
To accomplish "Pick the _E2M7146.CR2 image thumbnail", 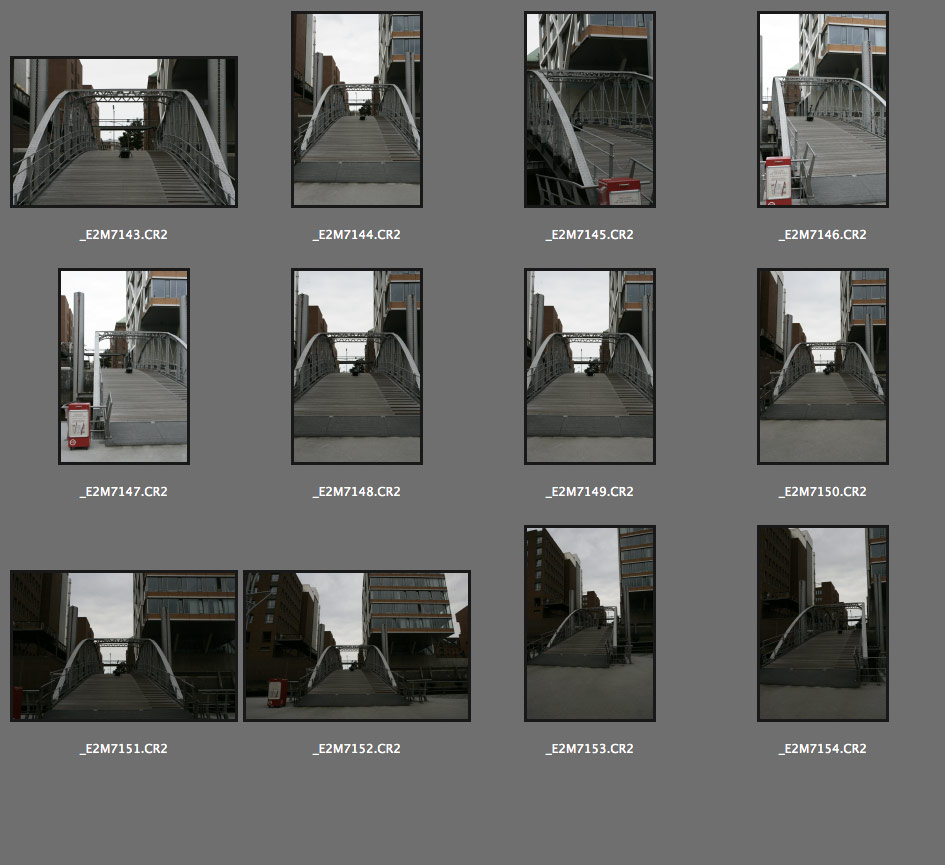I will (823, 109).
